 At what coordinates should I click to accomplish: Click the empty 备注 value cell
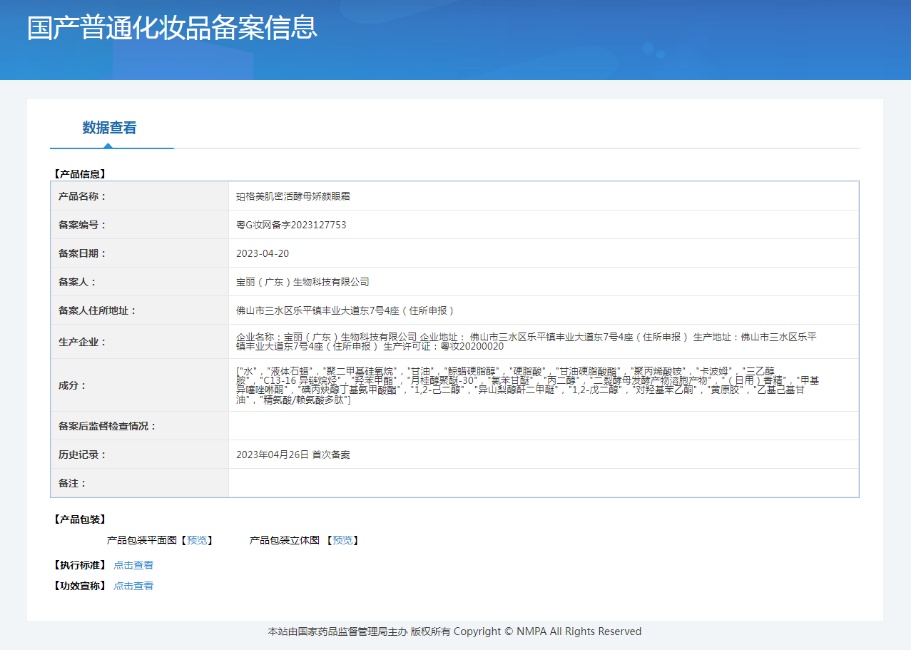pos(543,483)
